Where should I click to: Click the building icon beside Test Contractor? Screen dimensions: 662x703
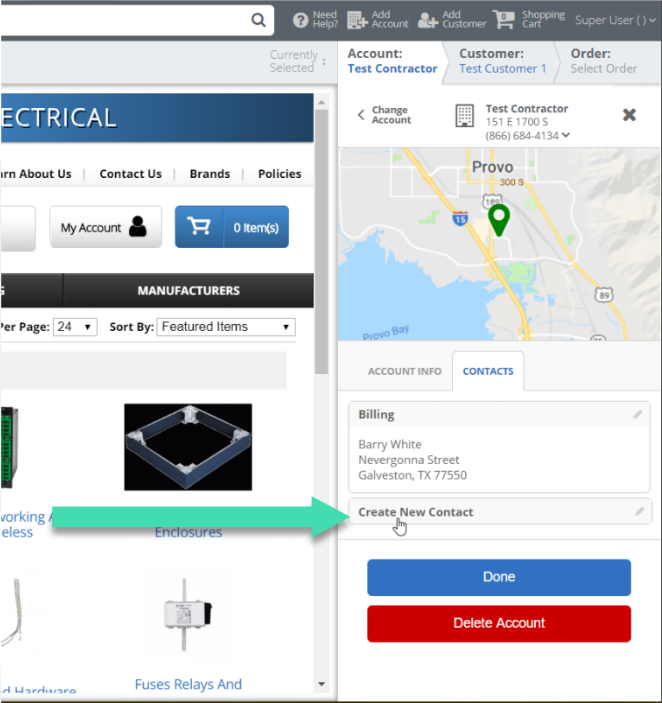click(464, 116)
